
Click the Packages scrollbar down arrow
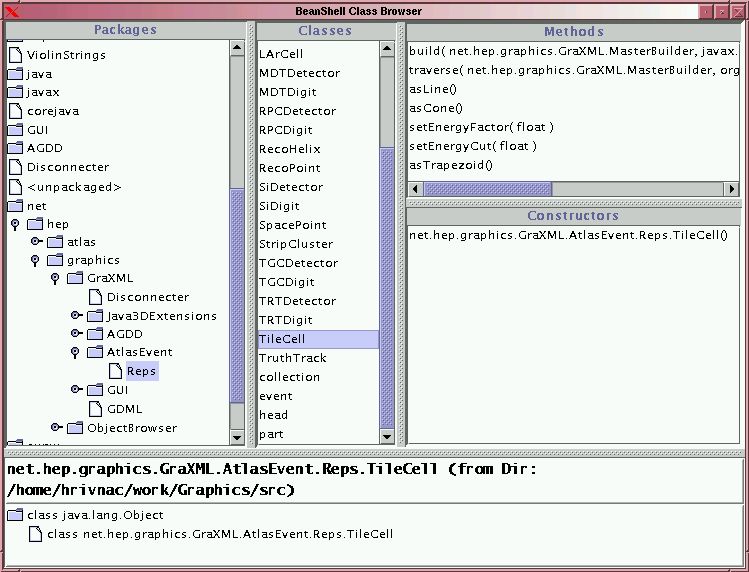237,437
